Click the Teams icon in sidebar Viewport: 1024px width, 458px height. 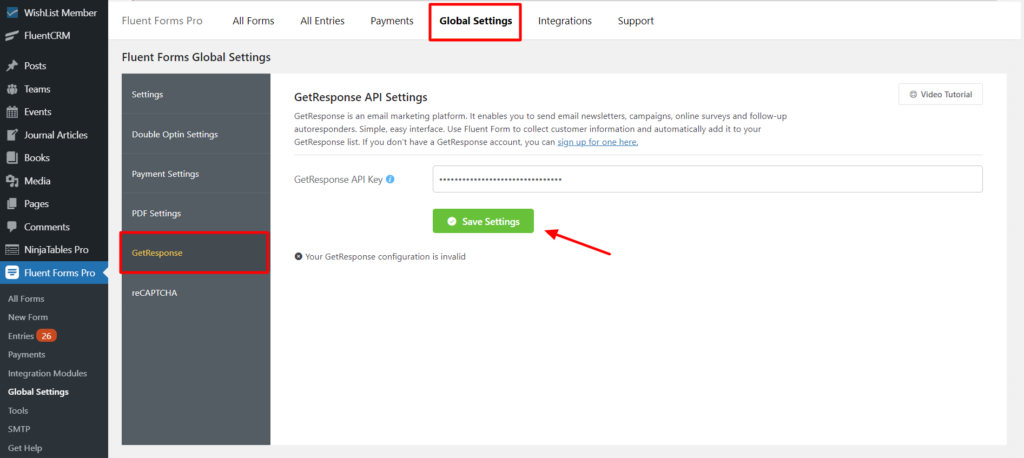[x=12, y=89]
